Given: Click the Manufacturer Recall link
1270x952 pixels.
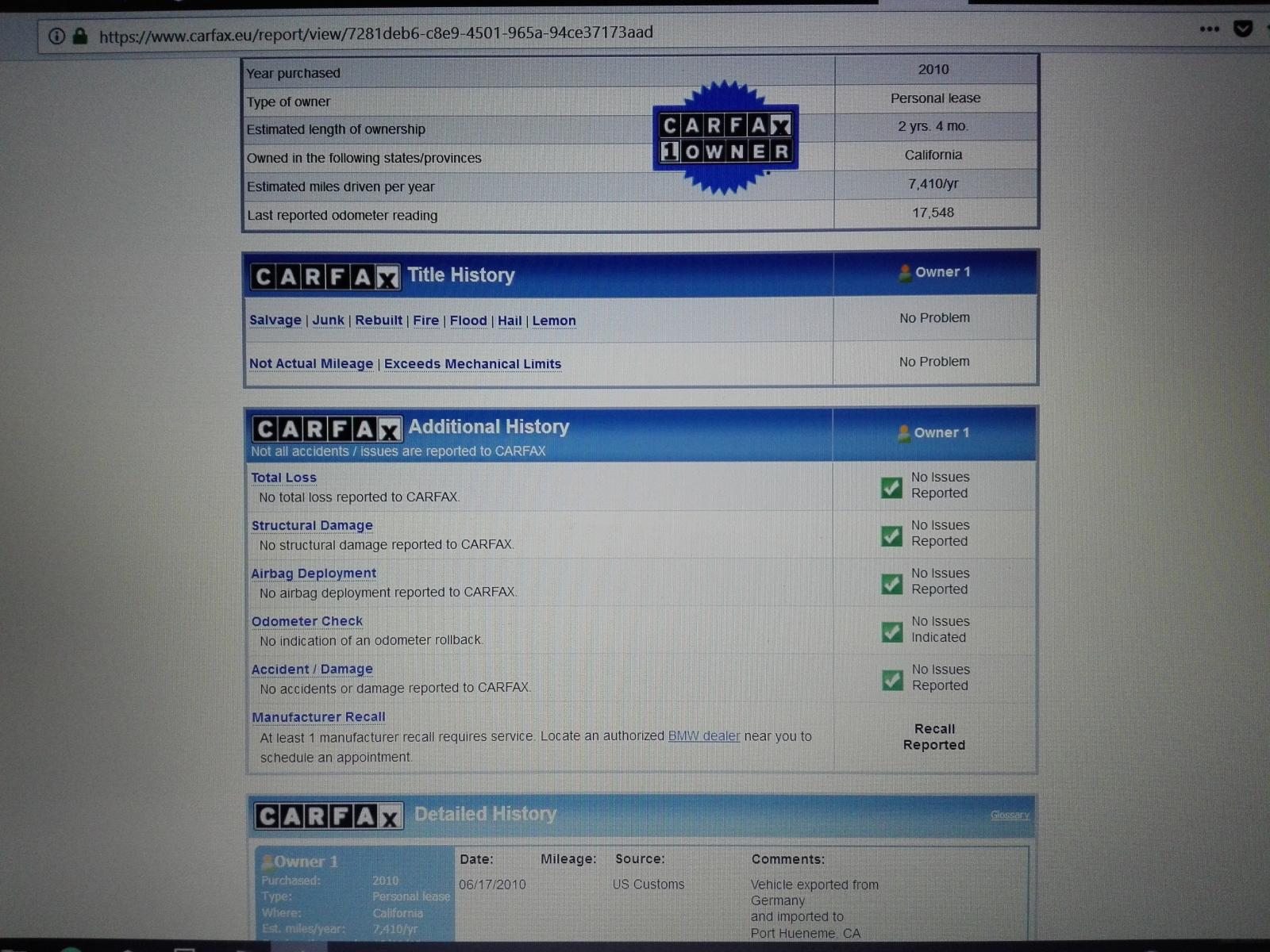Looking at the screenshot, I should [317, 717].
